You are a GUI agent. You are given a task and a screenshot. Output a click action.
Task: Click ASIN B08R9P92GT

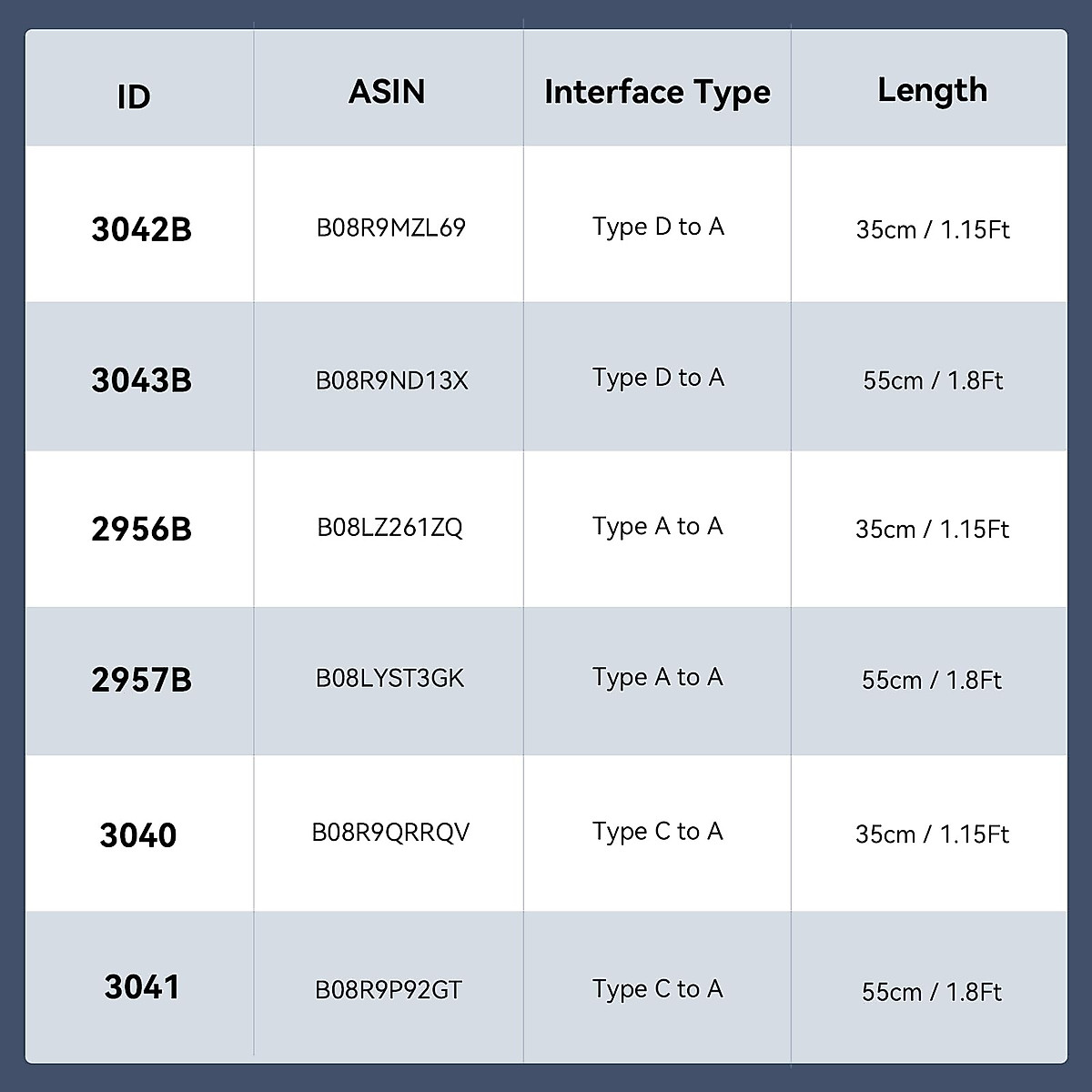coord(389,990)
